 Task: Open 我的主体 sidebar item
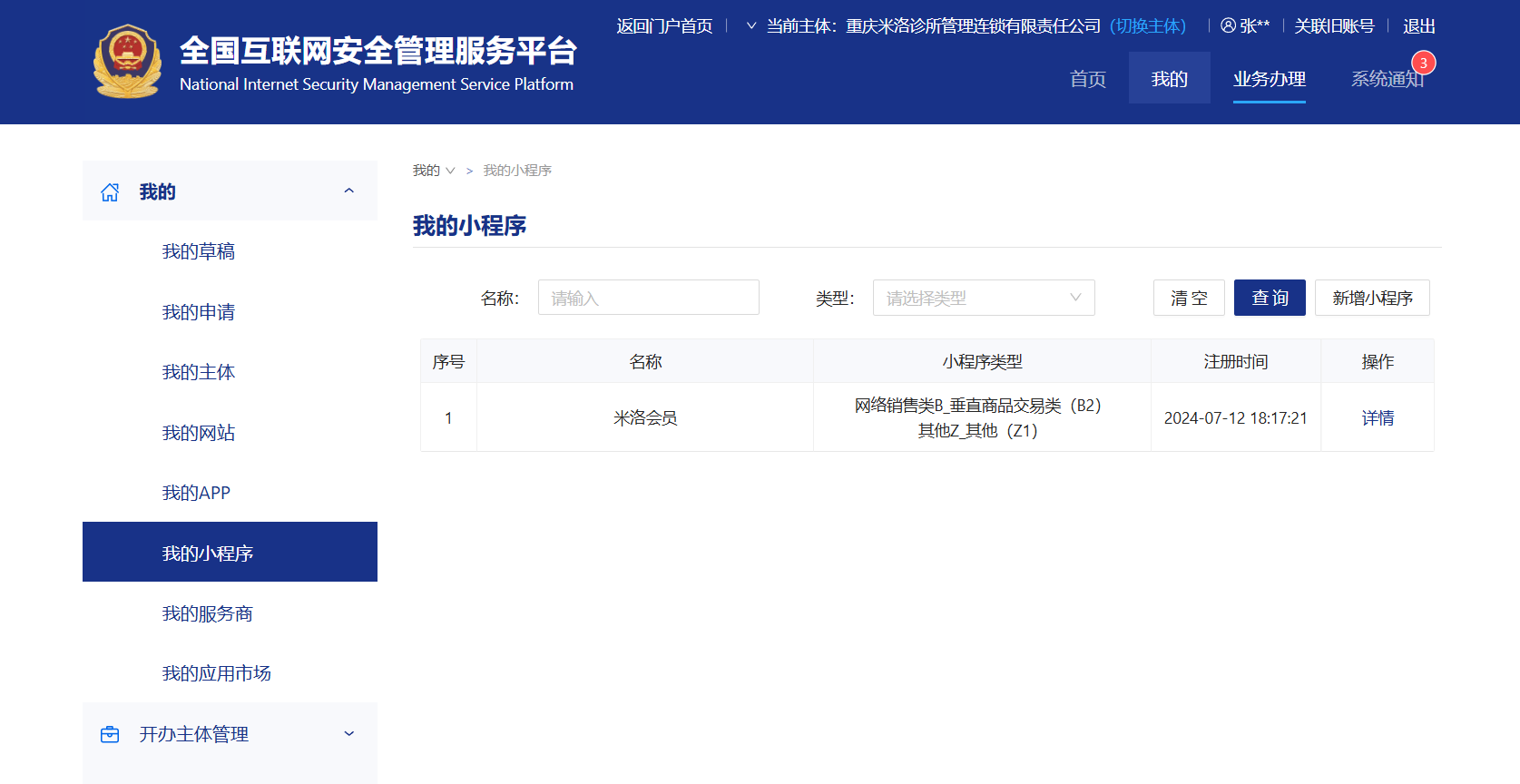click(199, 372)
